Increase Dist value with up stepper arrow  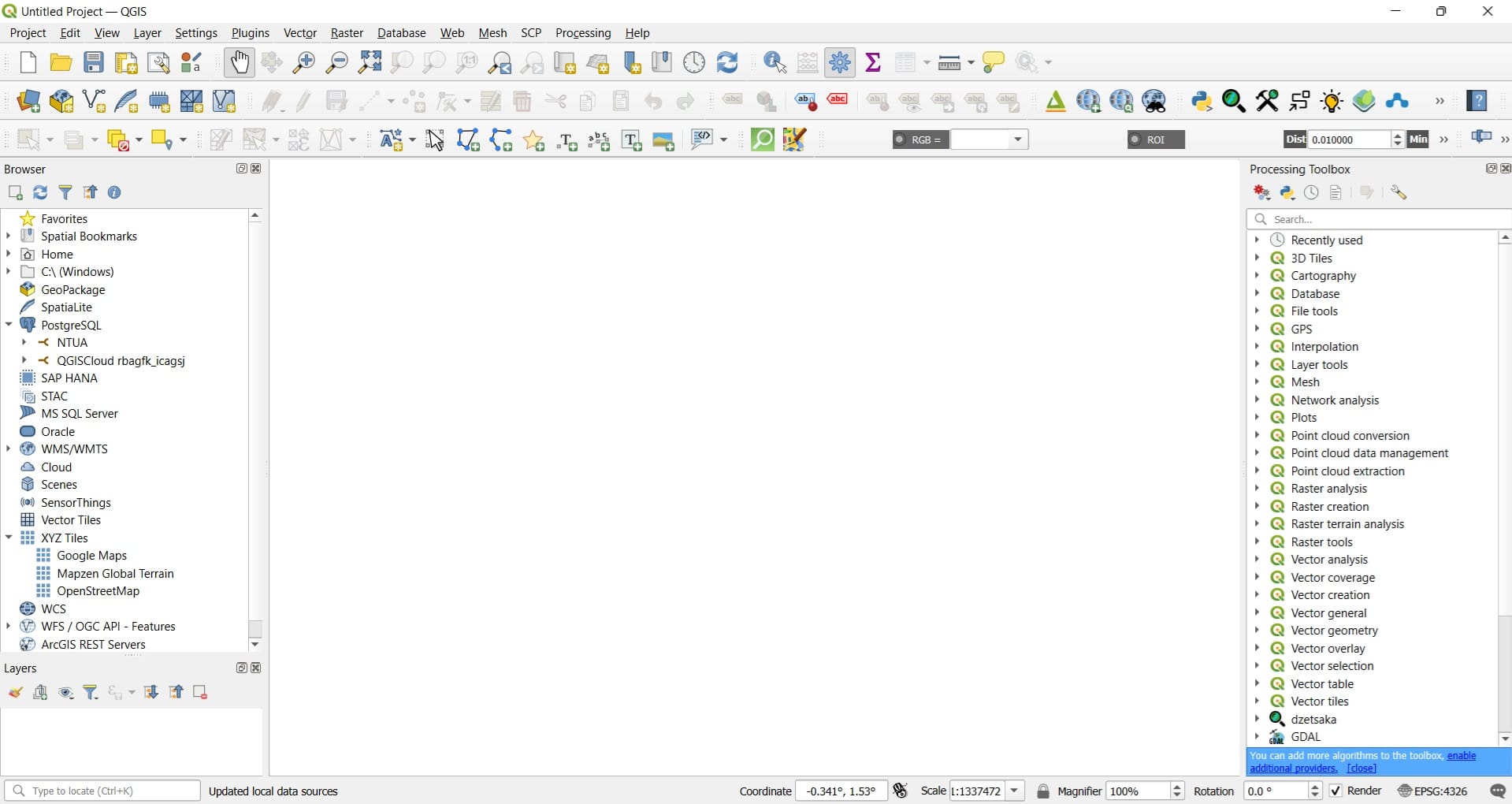tap(1398, 136)
